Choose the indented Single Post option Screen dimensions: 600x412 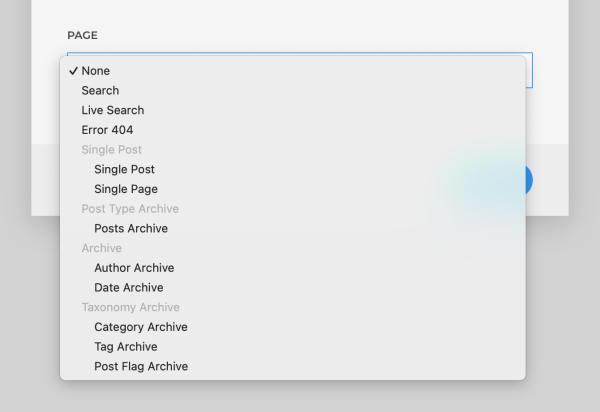[124, 170]
